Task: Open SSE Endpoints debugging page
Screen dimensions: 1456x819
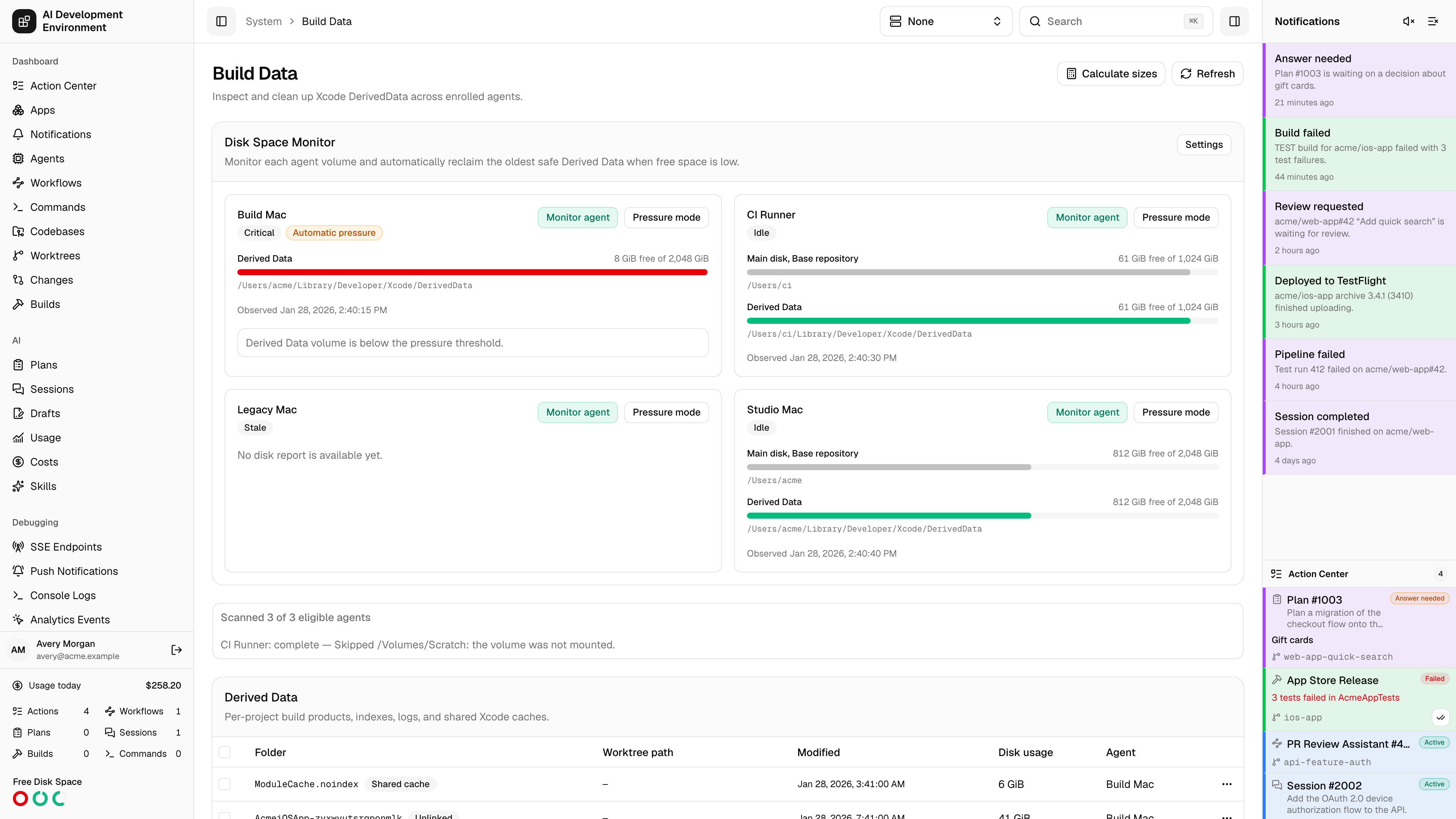Action: click(97, 547)
